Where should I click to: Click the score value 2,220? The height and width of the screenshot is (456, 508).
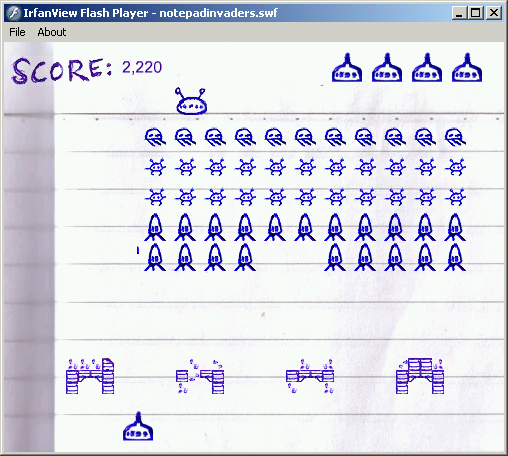point(142,68)
